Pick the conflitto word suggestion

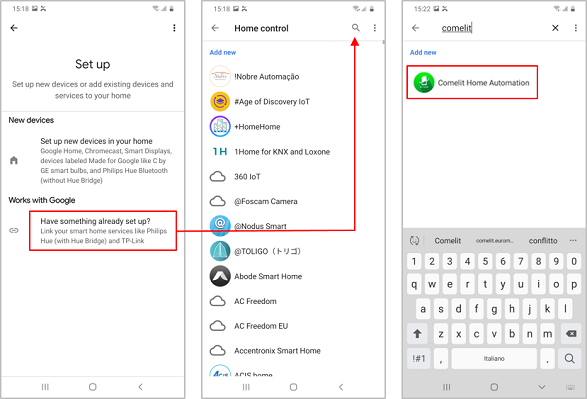pos(543,241)
